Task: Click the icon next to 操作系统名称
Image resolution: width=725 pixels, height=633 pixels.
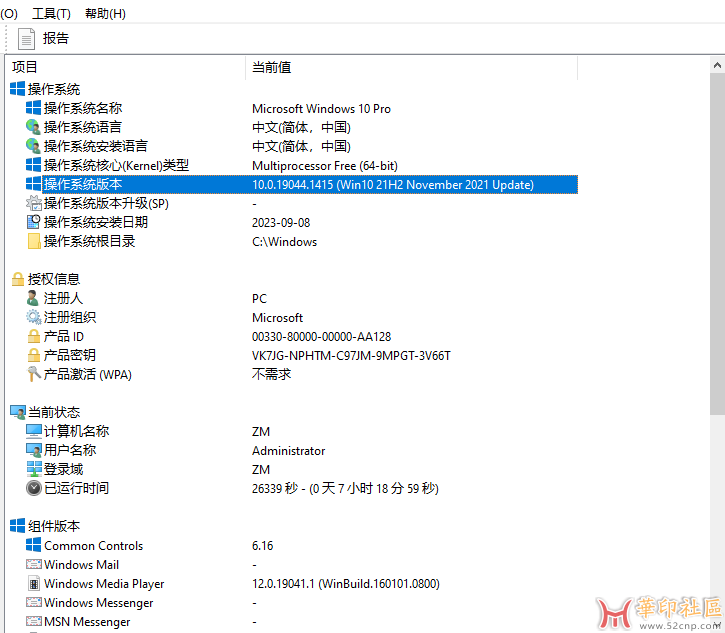Action: pos(33,108)
